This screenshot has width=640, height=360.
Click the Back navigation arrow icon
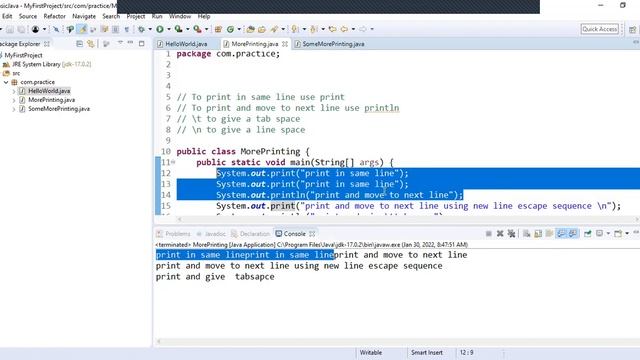(x=344, y=29)
